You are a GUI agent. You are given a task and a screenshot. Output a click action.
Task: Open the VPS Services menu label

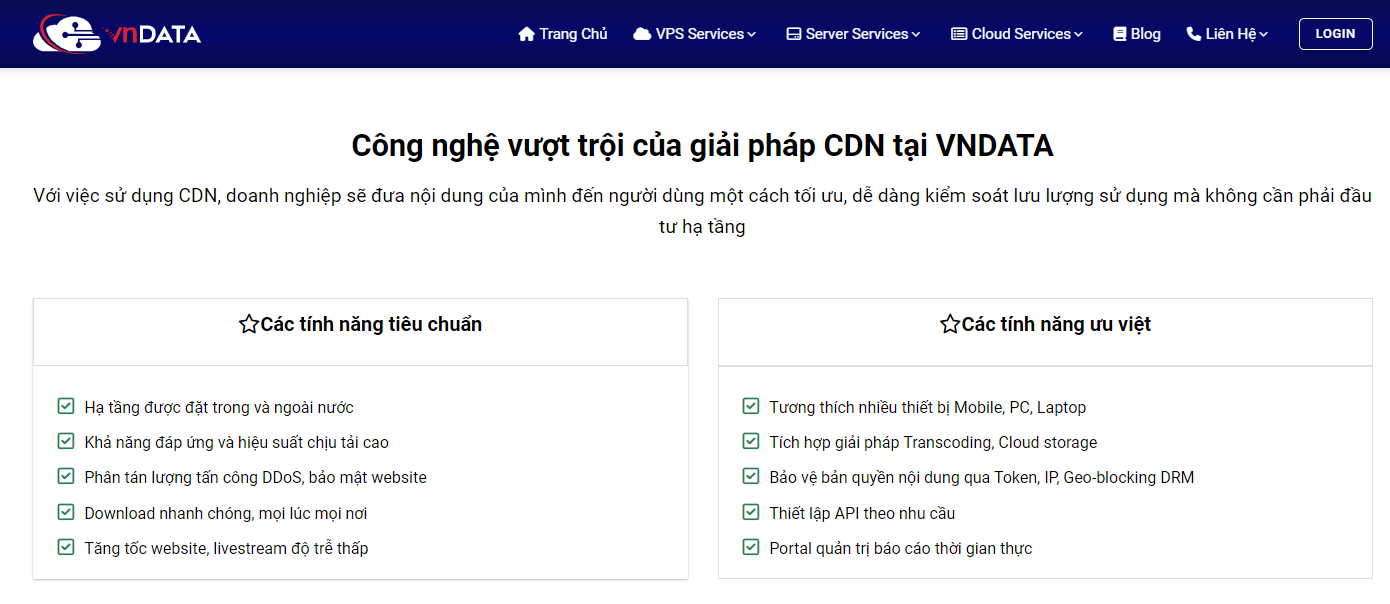(700, 34)
